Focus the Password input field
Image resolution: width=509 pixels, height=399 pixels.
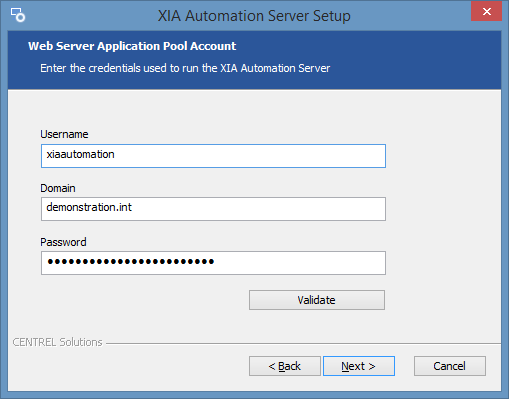[x=213, y=263]
